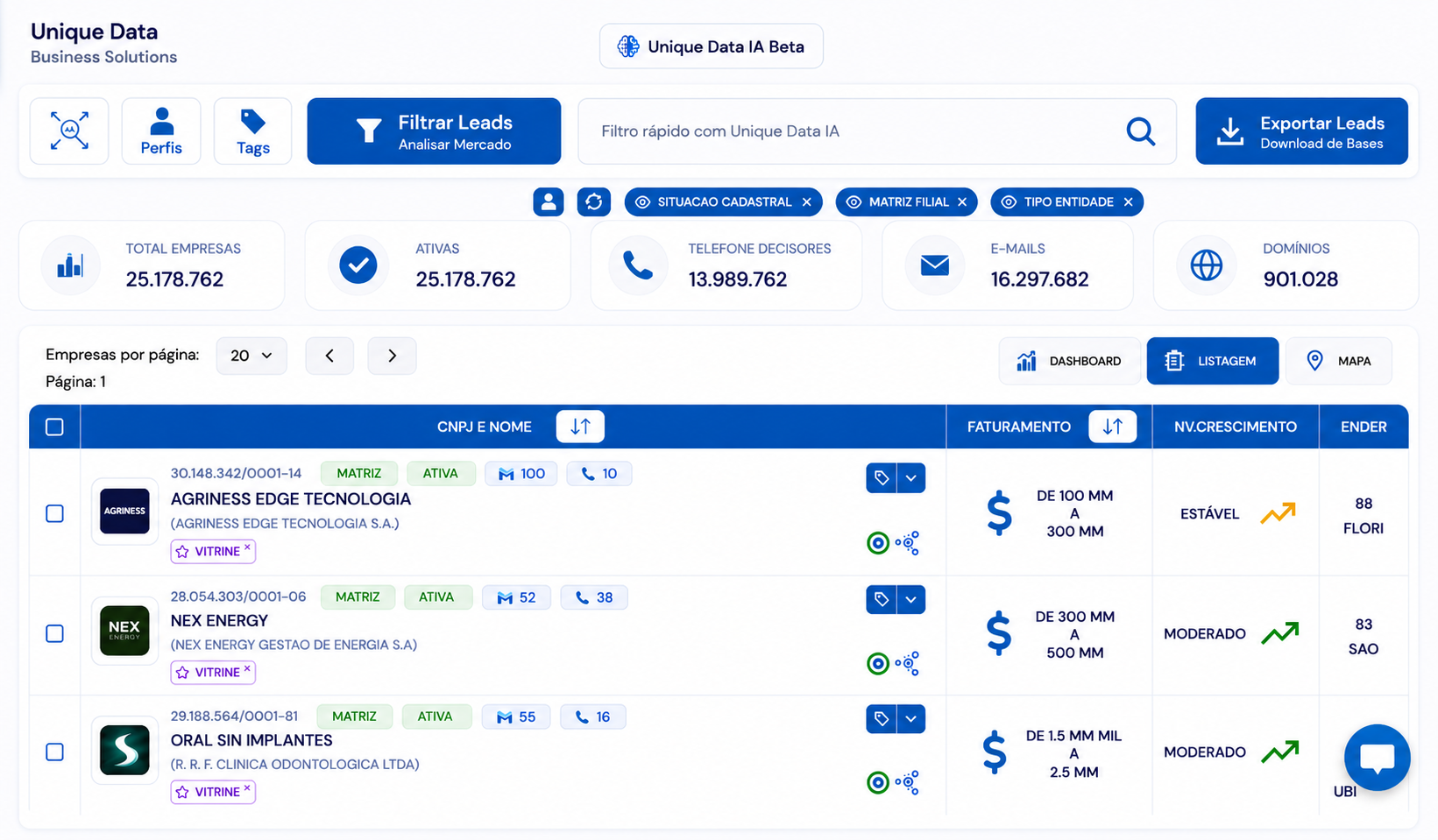
Task: Click green target icon in NEX ENERGY row
Action: [878, 664]
